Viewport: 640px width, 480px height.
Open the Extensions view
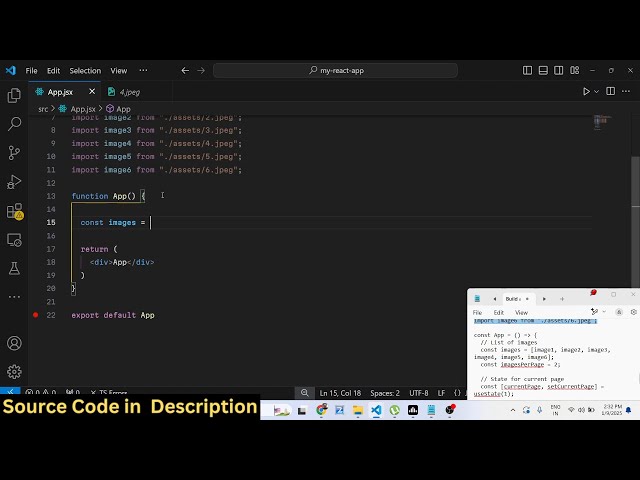(14, 211)
